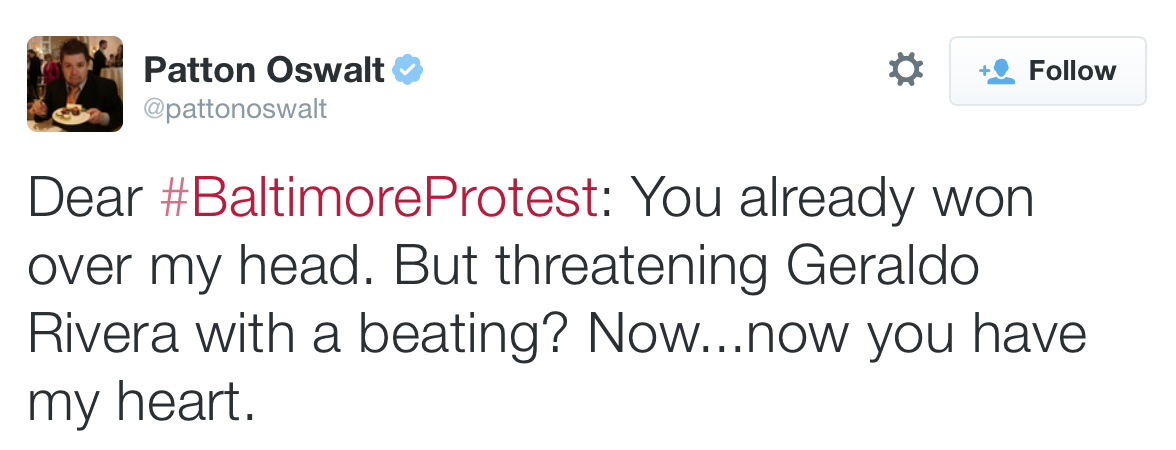The width and height of the screenshot is (1176, 450).
Task: Follow Patton Oswalt
Action: click(x=1048, y=70)
